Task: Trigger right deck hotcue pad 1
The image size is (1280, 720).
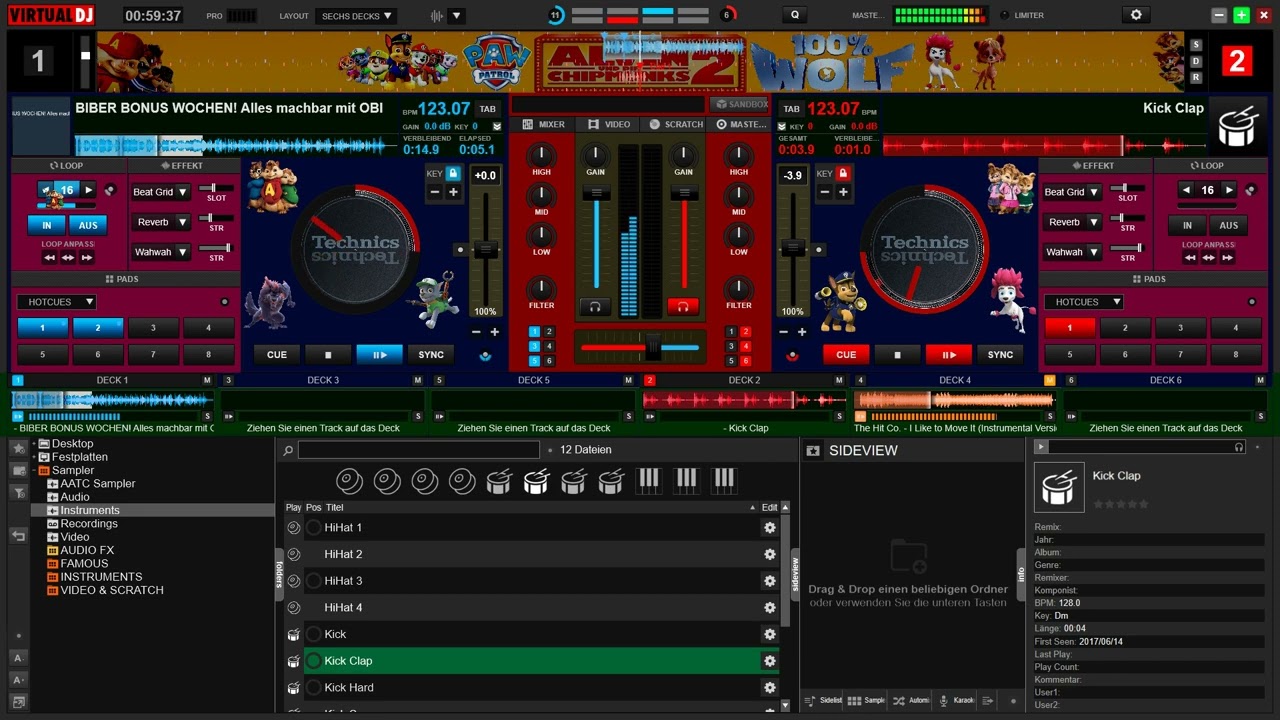Action: [1069, 328]
